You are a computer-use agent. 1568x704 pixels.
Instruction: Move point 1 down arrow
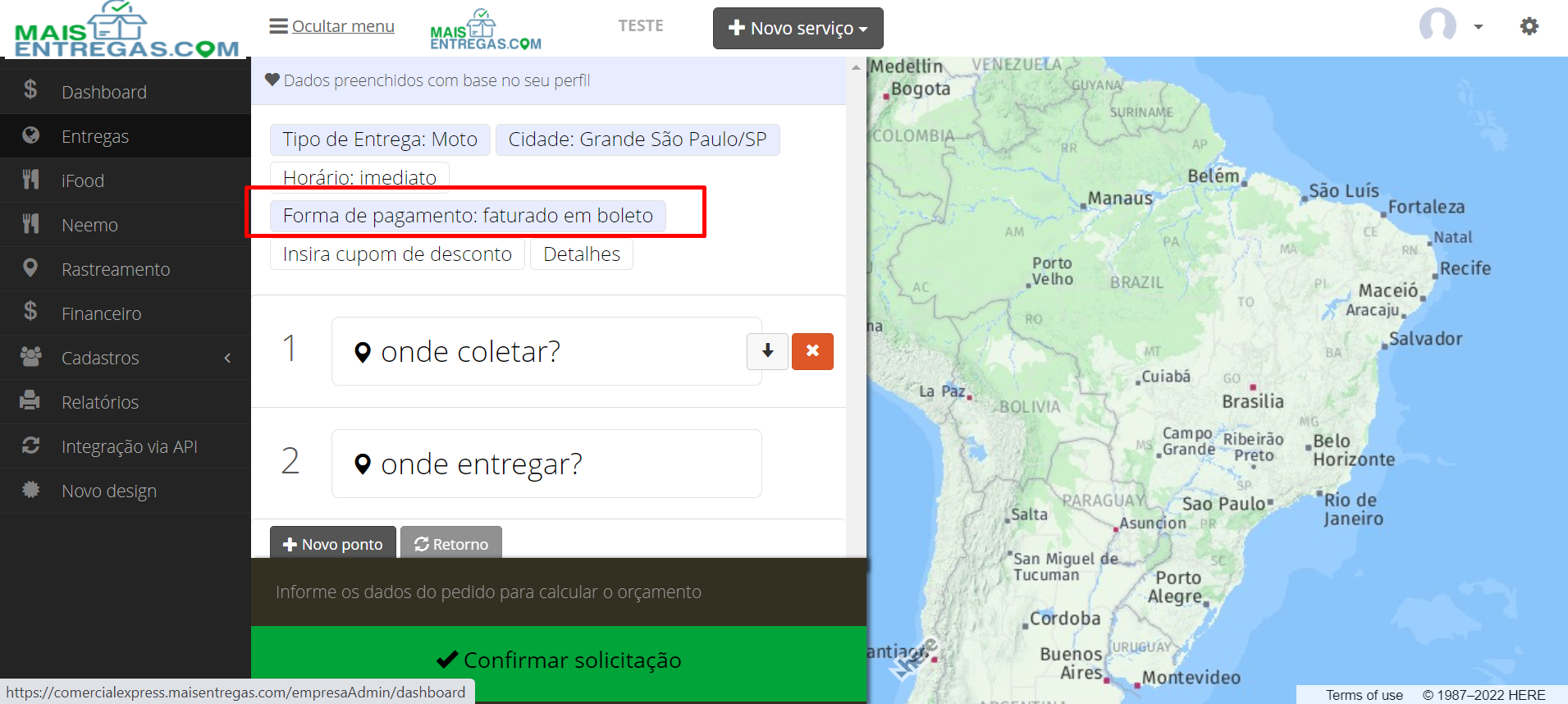click(x=767, y=351)
